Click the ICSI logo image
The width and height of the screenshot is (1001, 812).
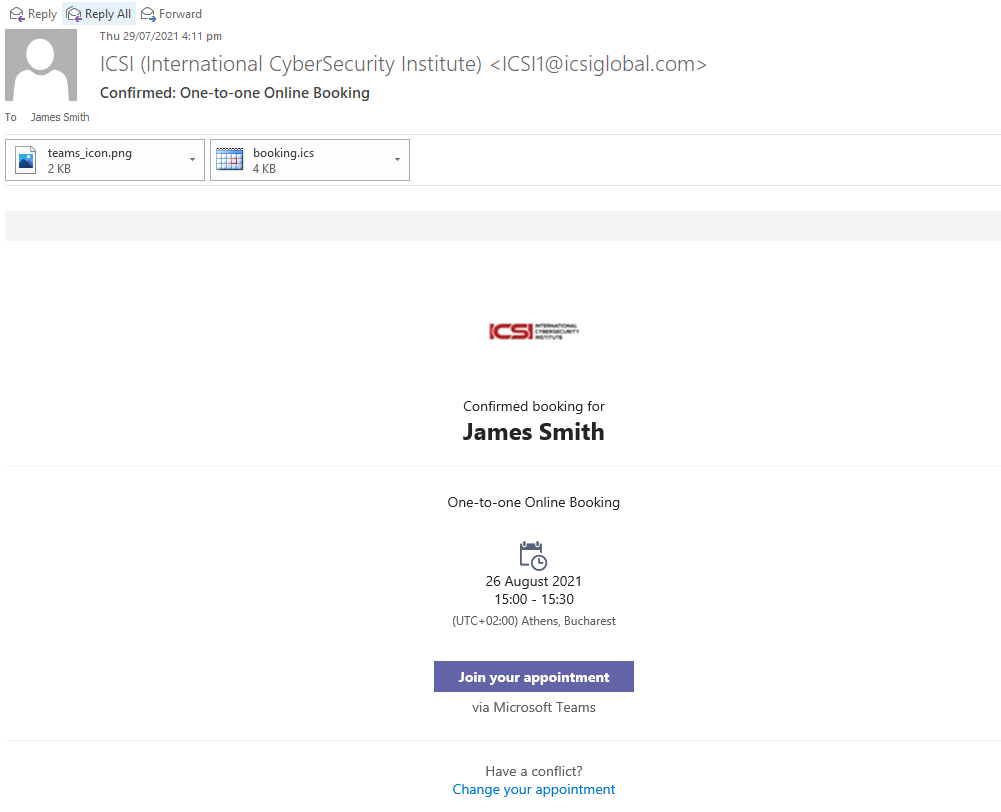[x=534, y=331]
